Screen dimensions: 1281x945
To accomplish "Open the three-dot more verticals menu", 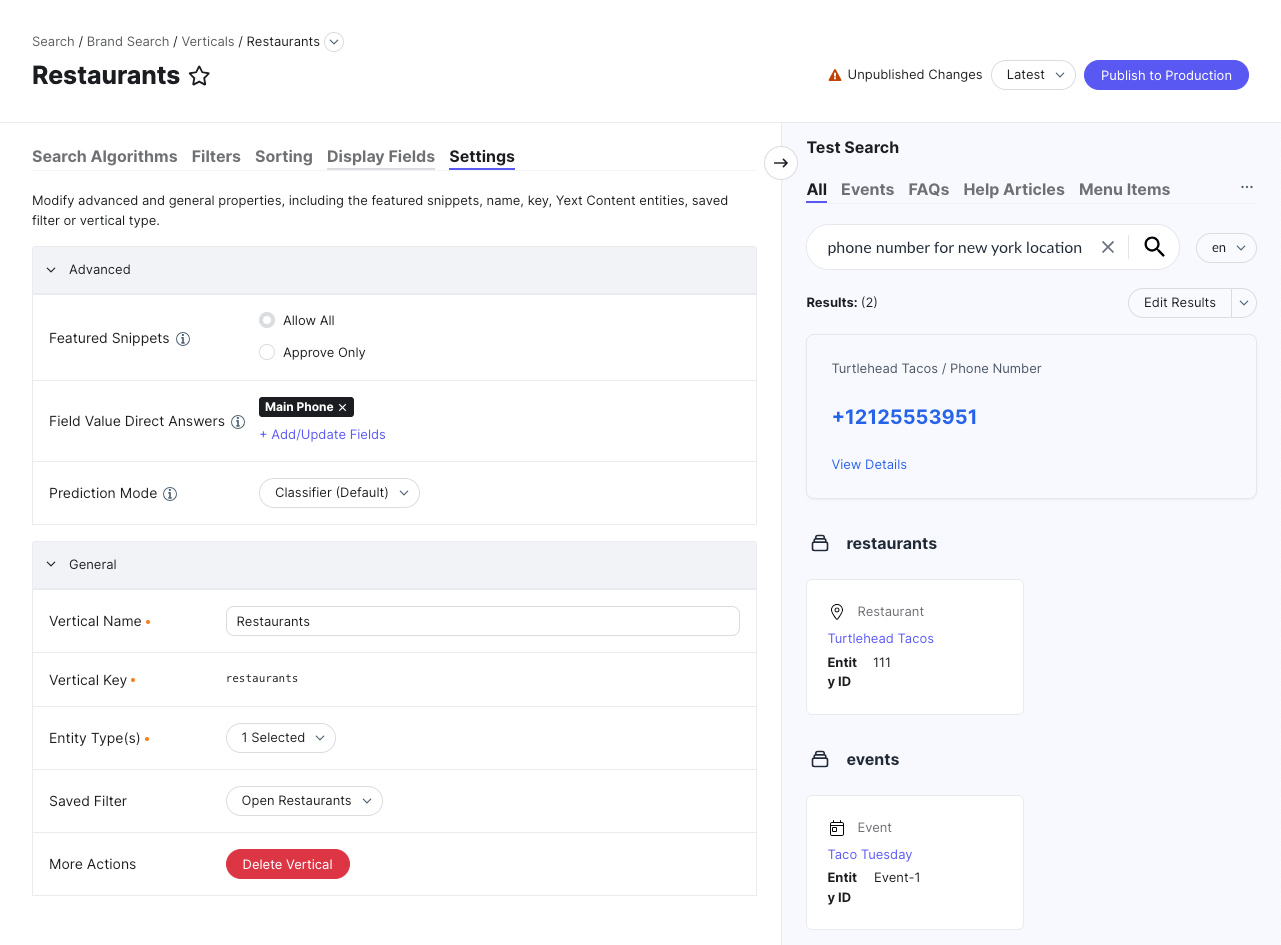I will (x=1247, y=187).
